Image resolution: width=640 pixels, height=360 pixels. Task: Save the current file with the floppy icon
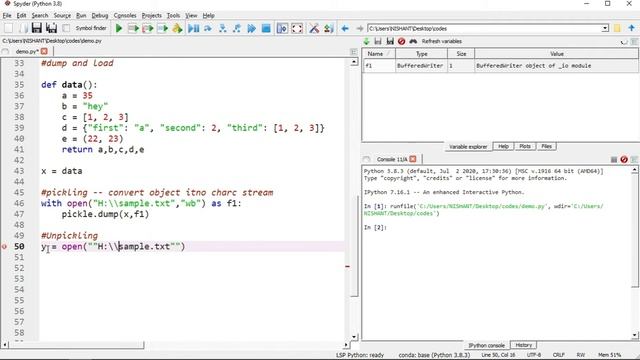(x=37, y=28)
